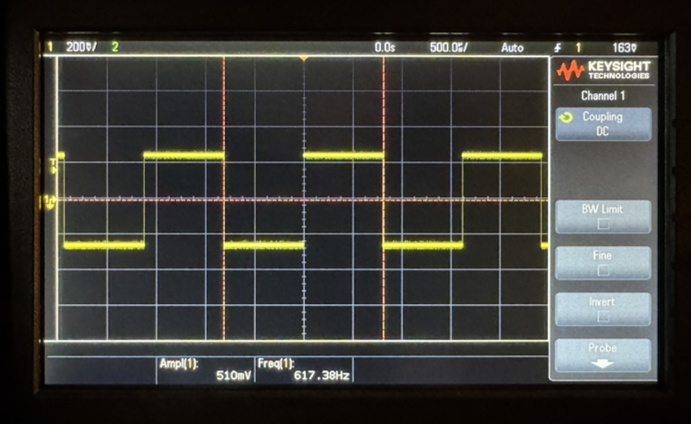Enable the Fine vertical adjustment checkbox
691x424 pixels.
tap(603, 270)
